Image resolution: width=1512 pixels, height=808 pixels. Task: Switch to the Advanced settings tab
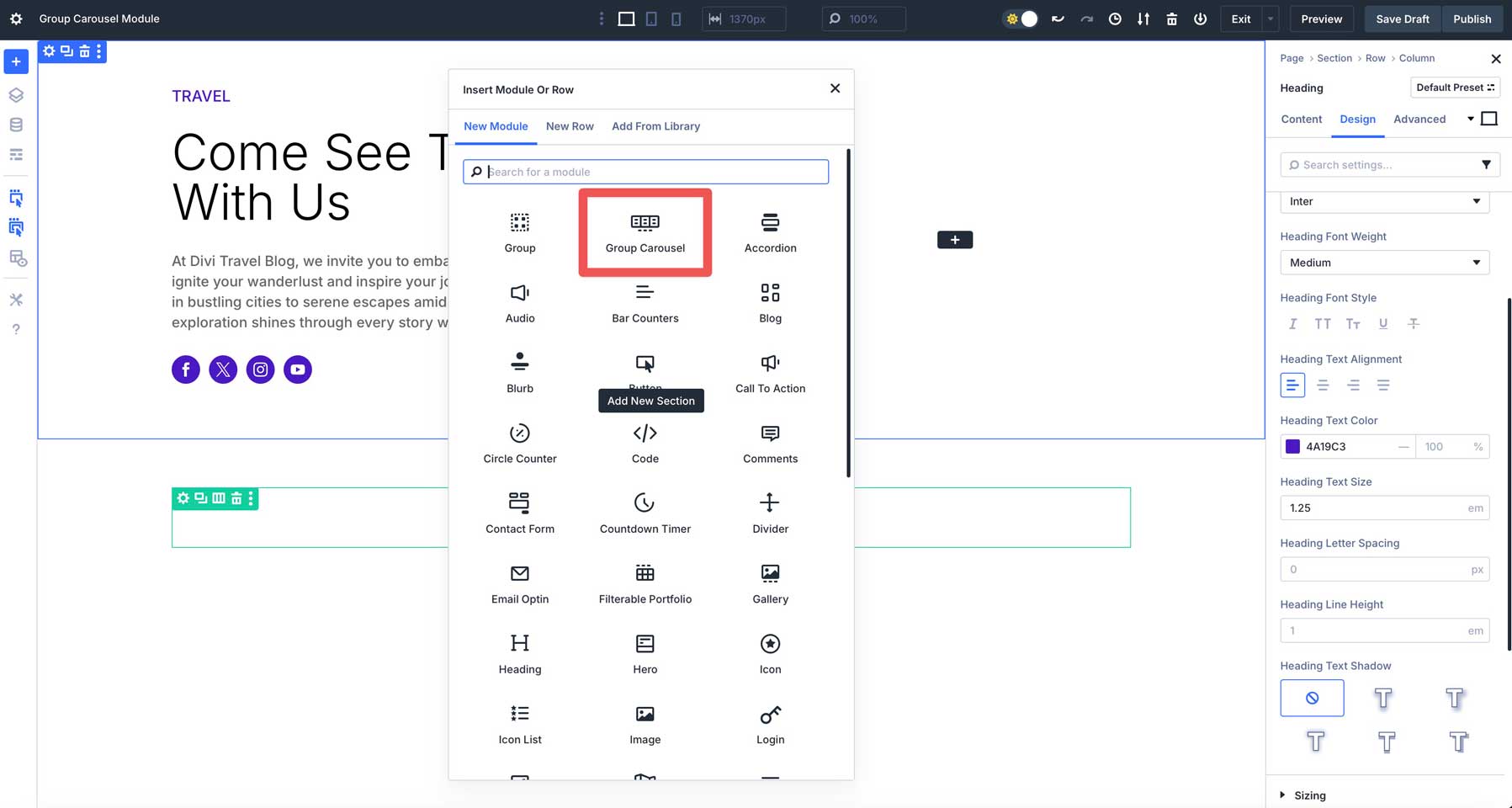(1419, 119)
